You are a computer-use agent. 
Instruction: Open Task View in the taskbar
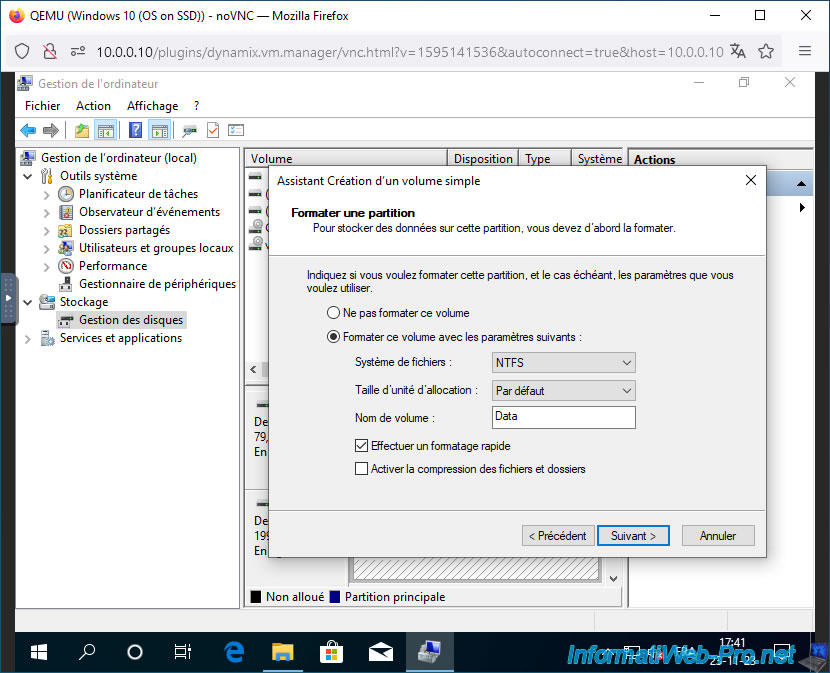(183, 652)
